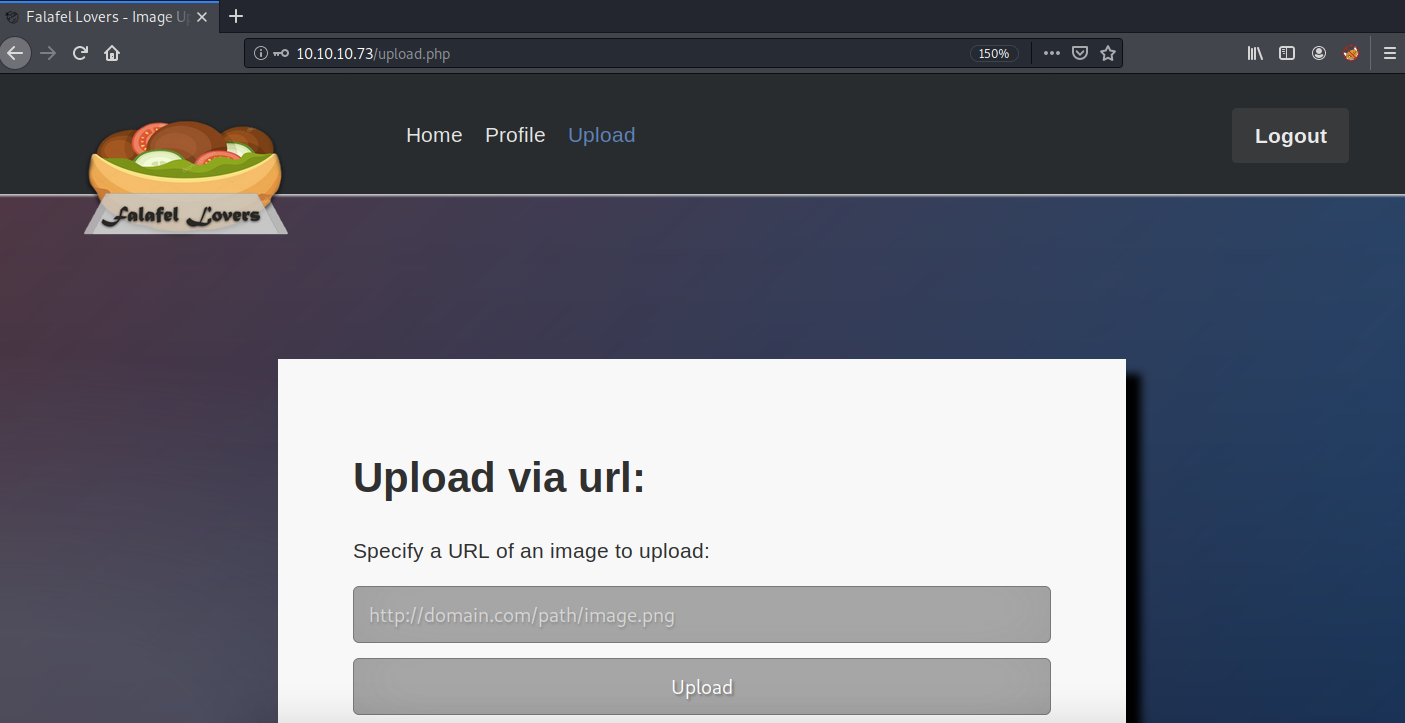This screenshot has width=1405, height=723.
Task: Open the page actions three-dot menu
Action: point(1052,54)
